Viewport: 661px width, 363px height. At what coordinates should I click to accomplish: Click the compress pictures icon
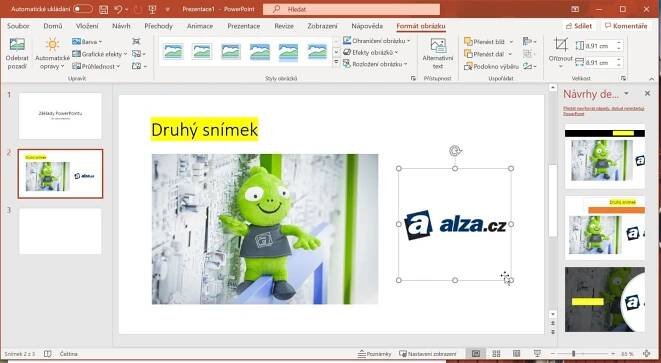[136, 41]
